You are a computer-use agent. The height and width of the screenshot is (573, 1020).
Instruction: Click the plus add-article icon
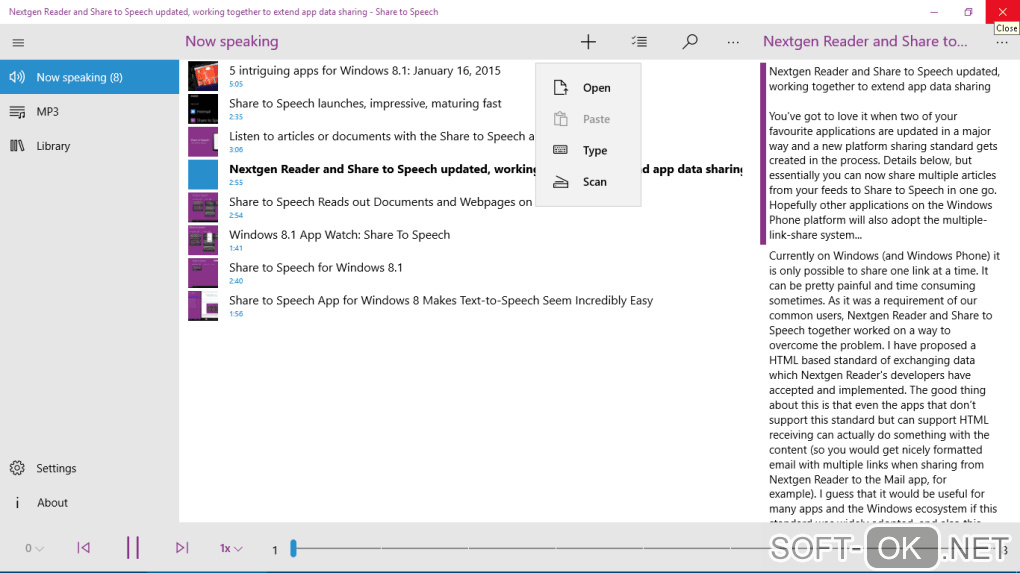tap(588, 42)
